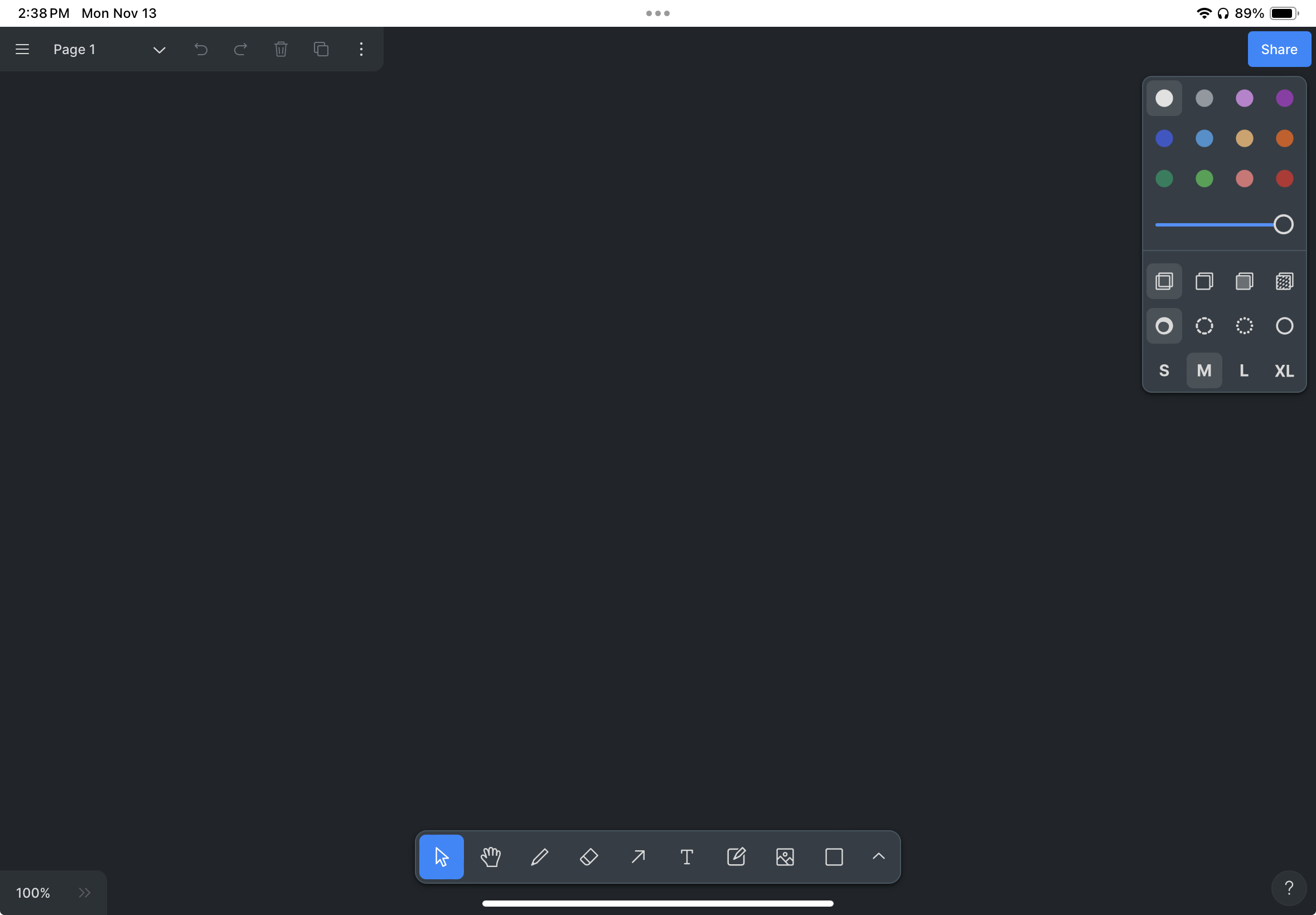Open the three-dot overflow menu
The image size is (1316, 915).
pyautogui.click(x=361, y=49)
